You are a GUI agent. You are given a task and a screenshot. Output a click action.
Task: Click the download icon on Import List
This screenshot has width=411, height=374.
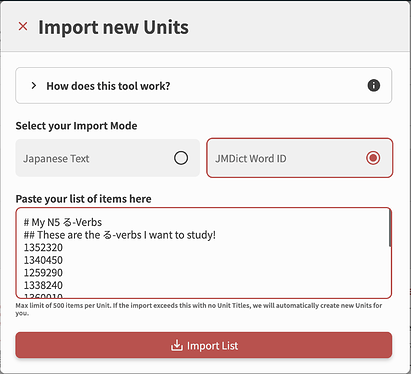pos(177,346)
